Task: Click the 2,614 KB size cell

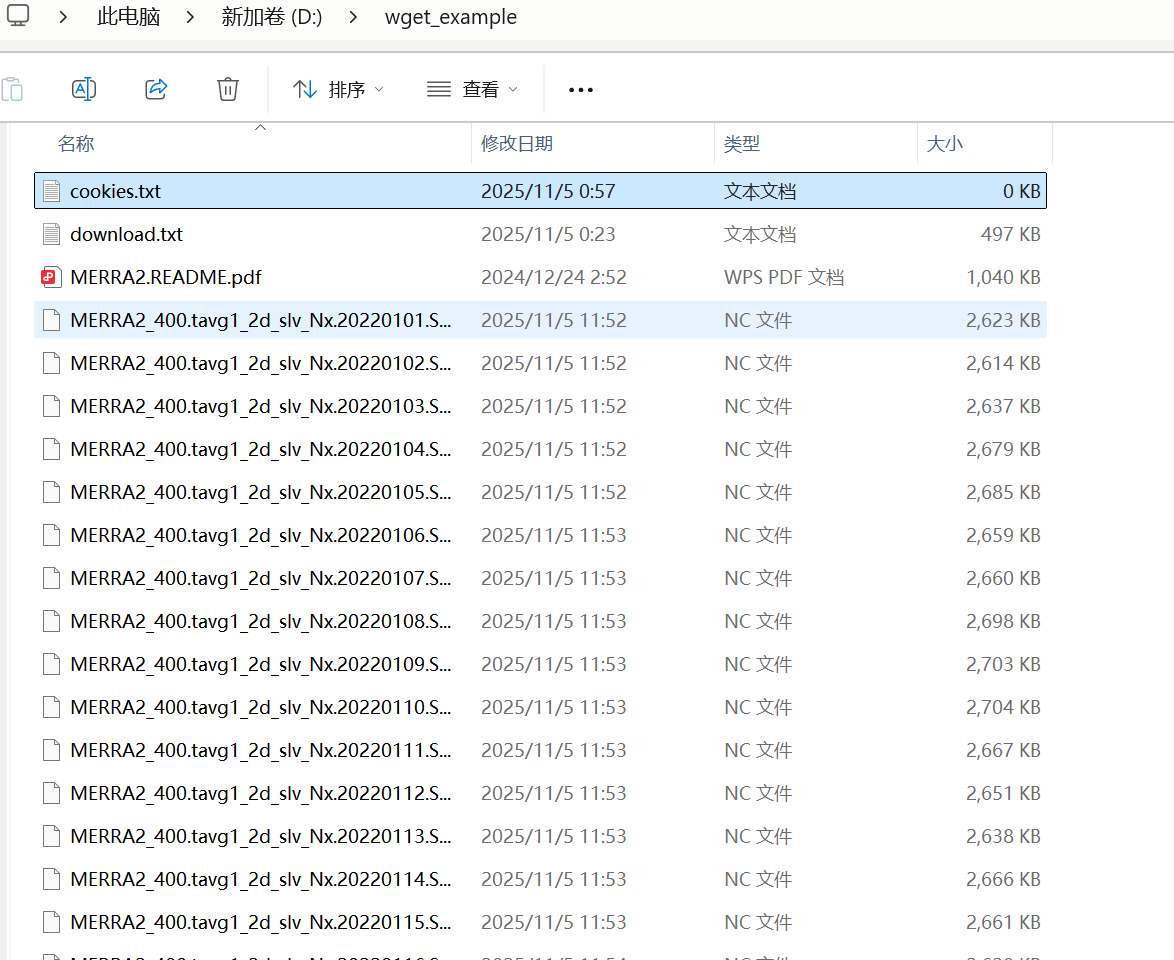Action: click(x=1003, y=363)
